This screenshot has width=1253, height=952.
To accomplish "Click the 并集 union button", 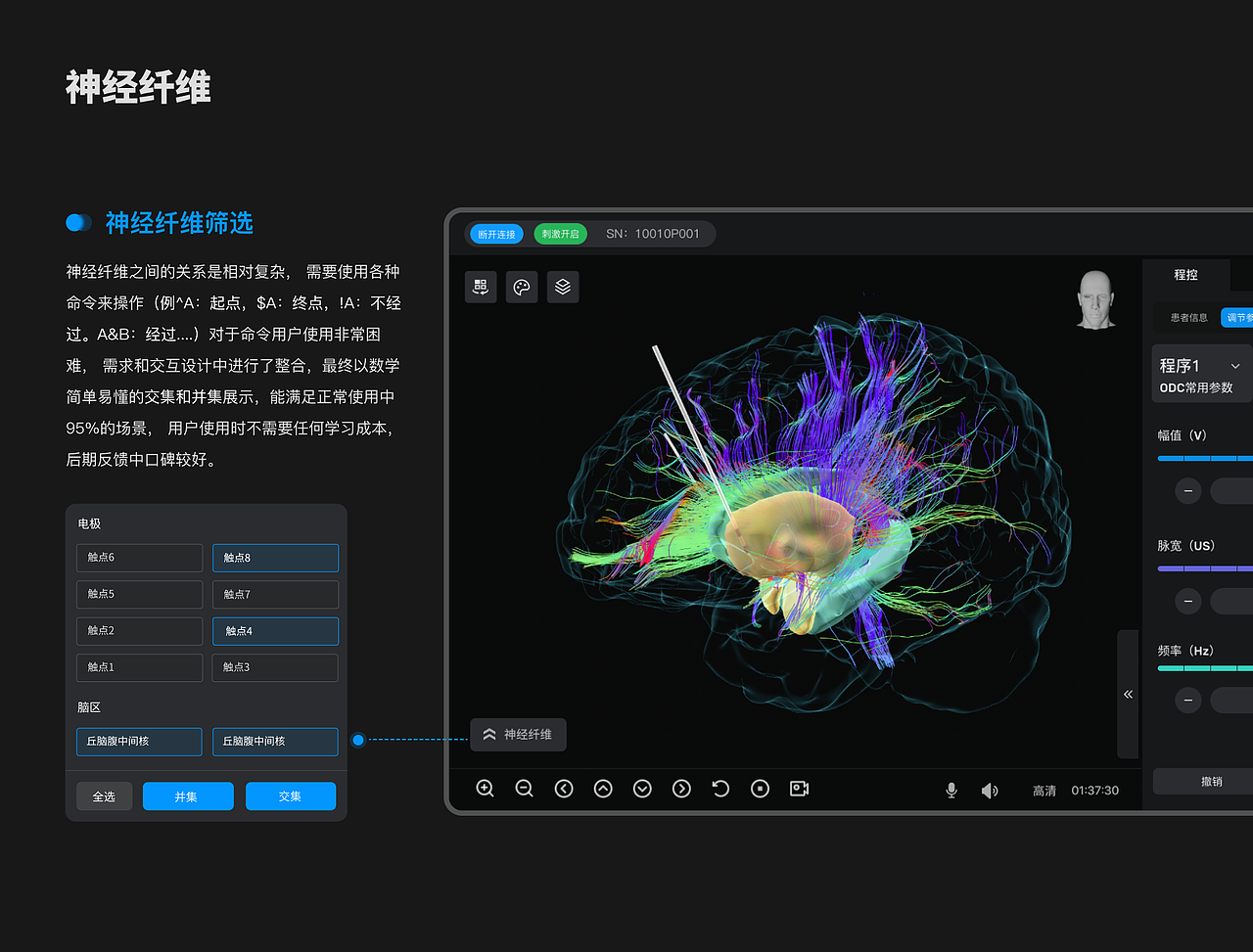I will (x=188, y=796).
